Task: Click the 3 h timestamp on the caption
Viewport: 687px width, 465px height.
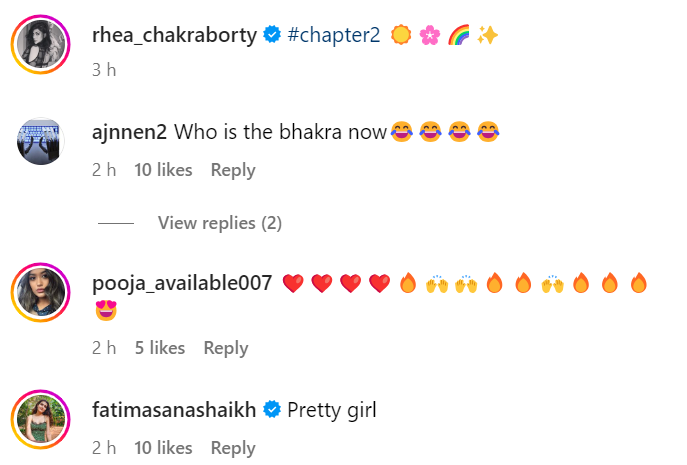Action: (x=104, y=70)
